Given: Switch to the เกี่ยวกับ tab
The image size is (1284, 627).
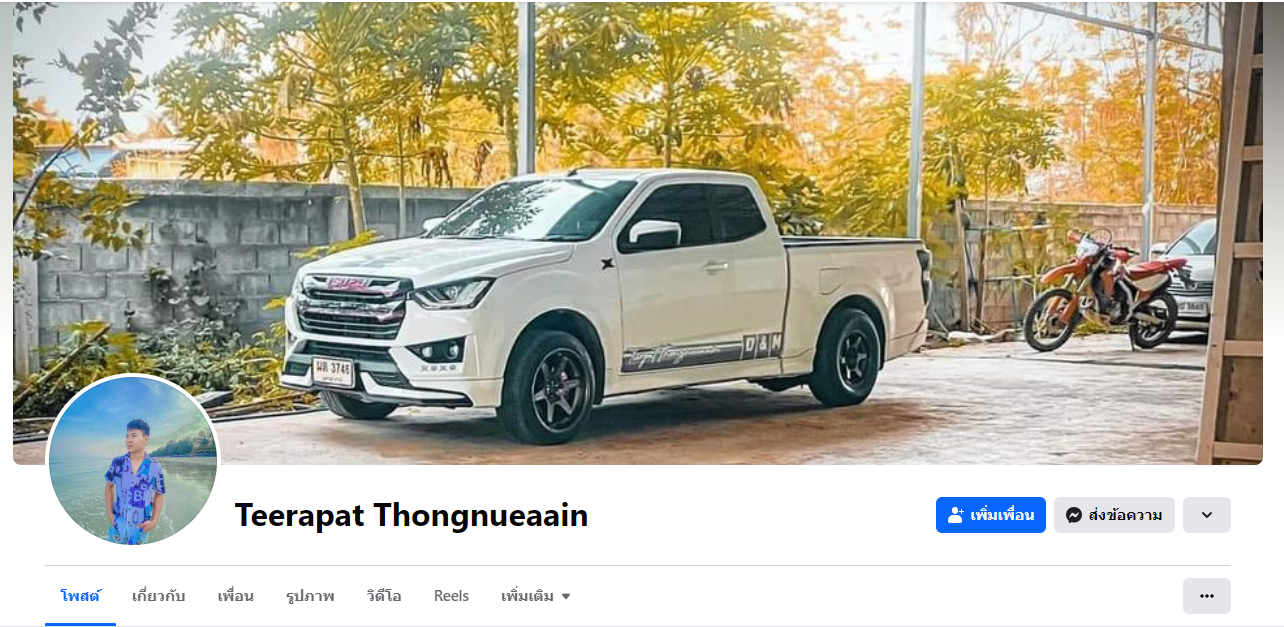Looking at the screenshot, I should pyautogui.click(x=159, y=596).
